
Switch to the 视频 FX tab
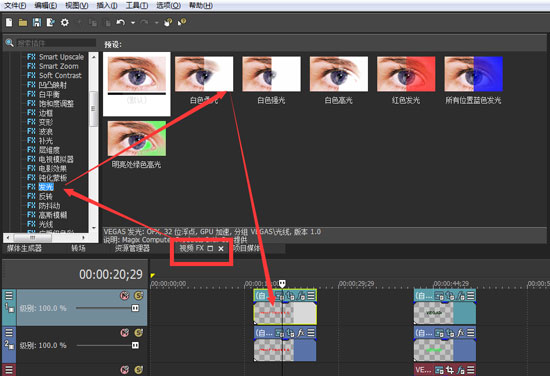(192, 248)
